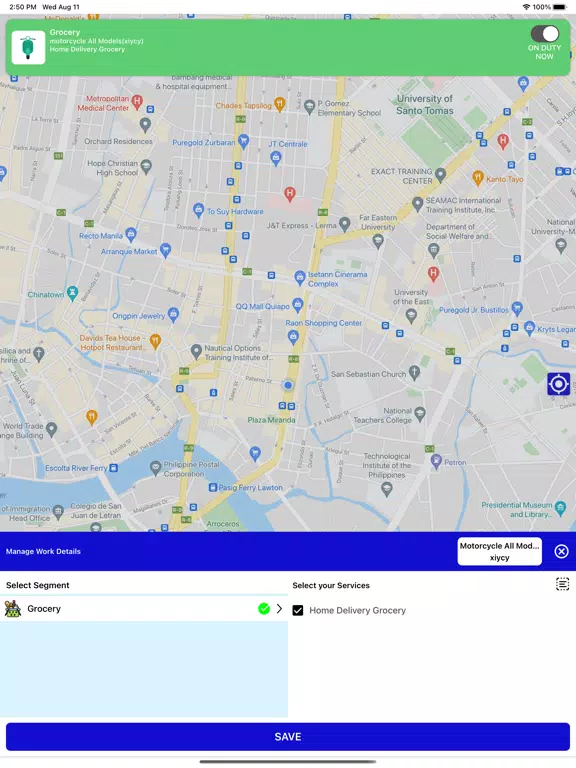Click the Grocery segment basket icon
Image resolution: width=576 pixels, height=768 pixels.
pos(13,609)
